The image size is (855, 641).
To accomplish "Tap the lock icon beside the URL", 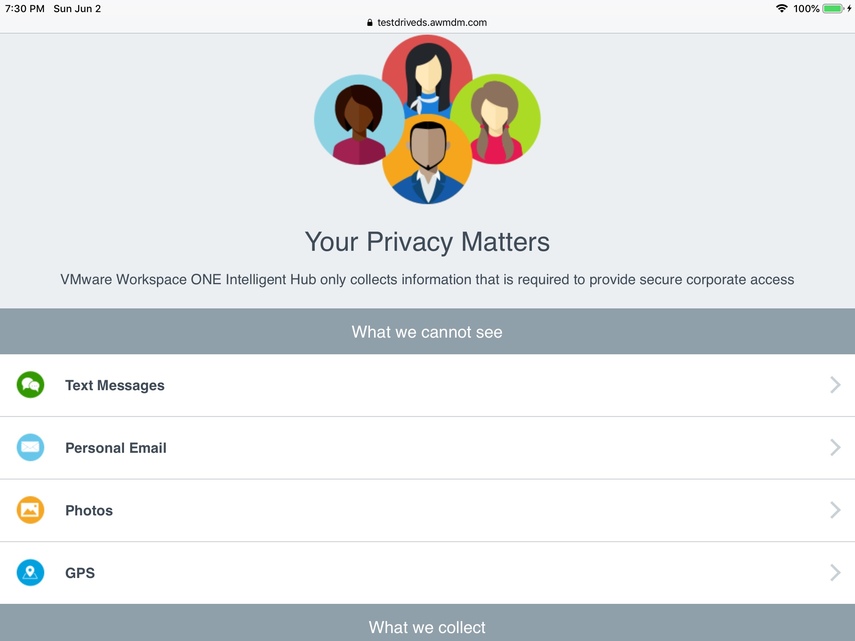I will click(x=370, y=22).
